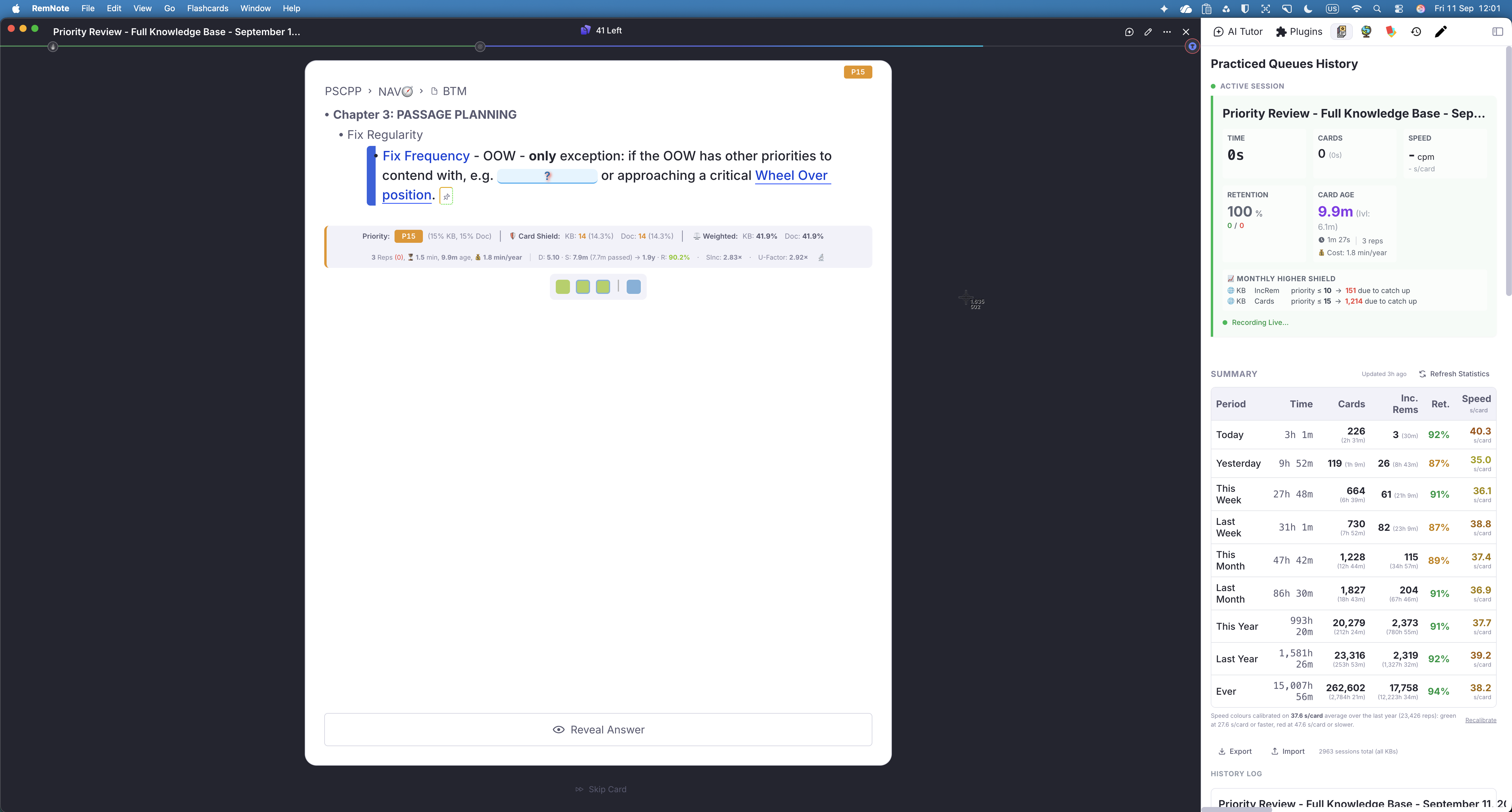Click the P15 priority badge on card corner
1512x812 pixels.
point(858,72)
